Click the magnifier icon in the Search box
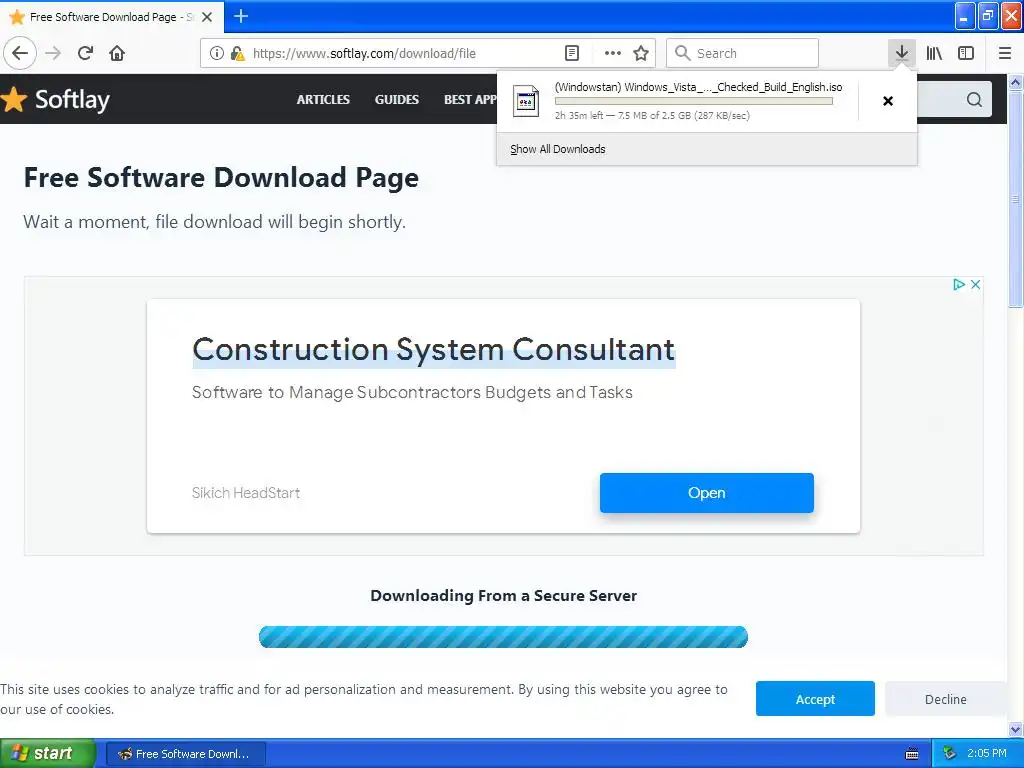Viewport: 1024px width, 768px height. [x=682, y=53]
